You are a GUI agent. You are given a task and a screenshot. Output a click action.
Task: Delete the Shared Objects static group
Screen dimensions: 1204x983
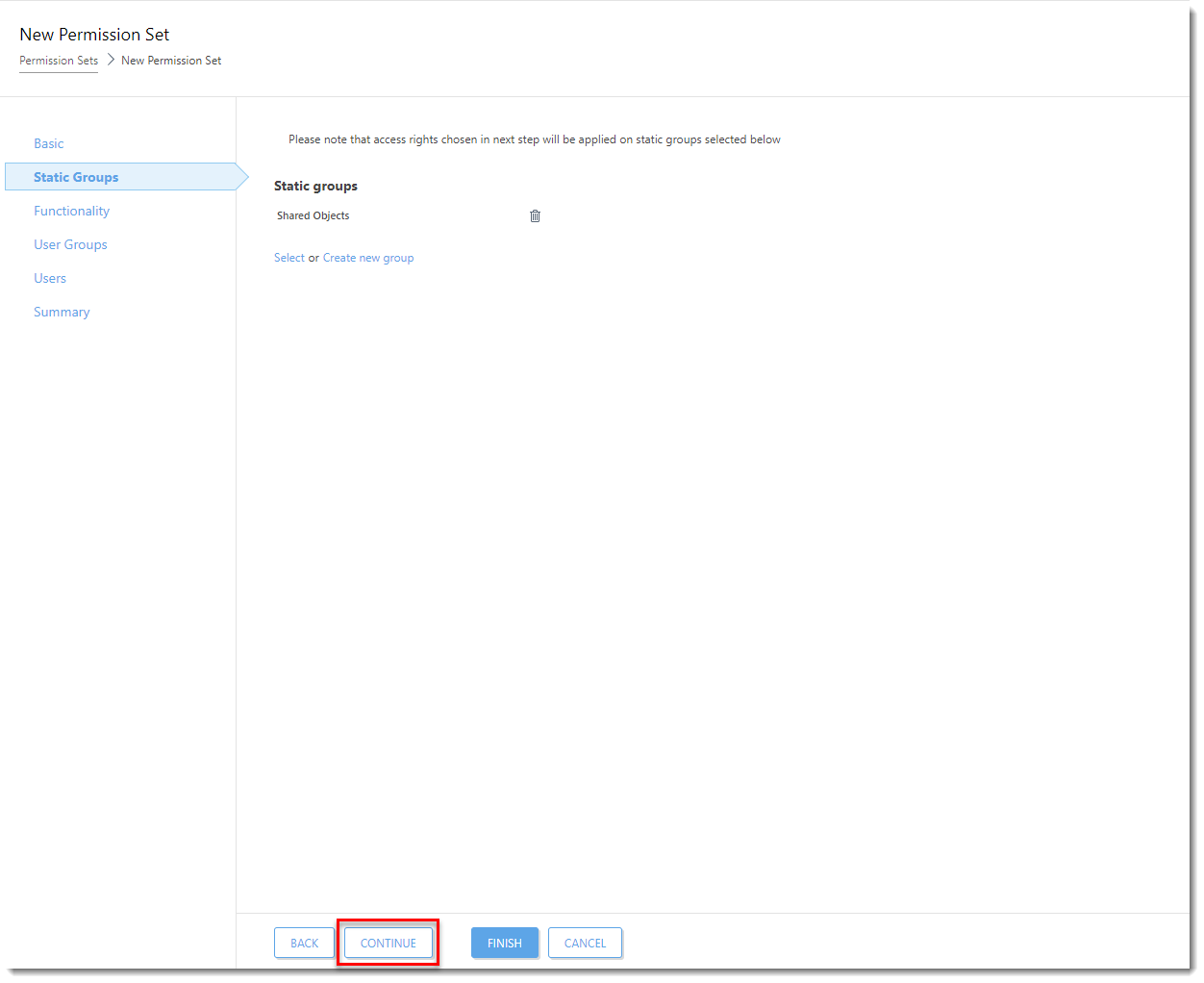[x=535, y=216]
